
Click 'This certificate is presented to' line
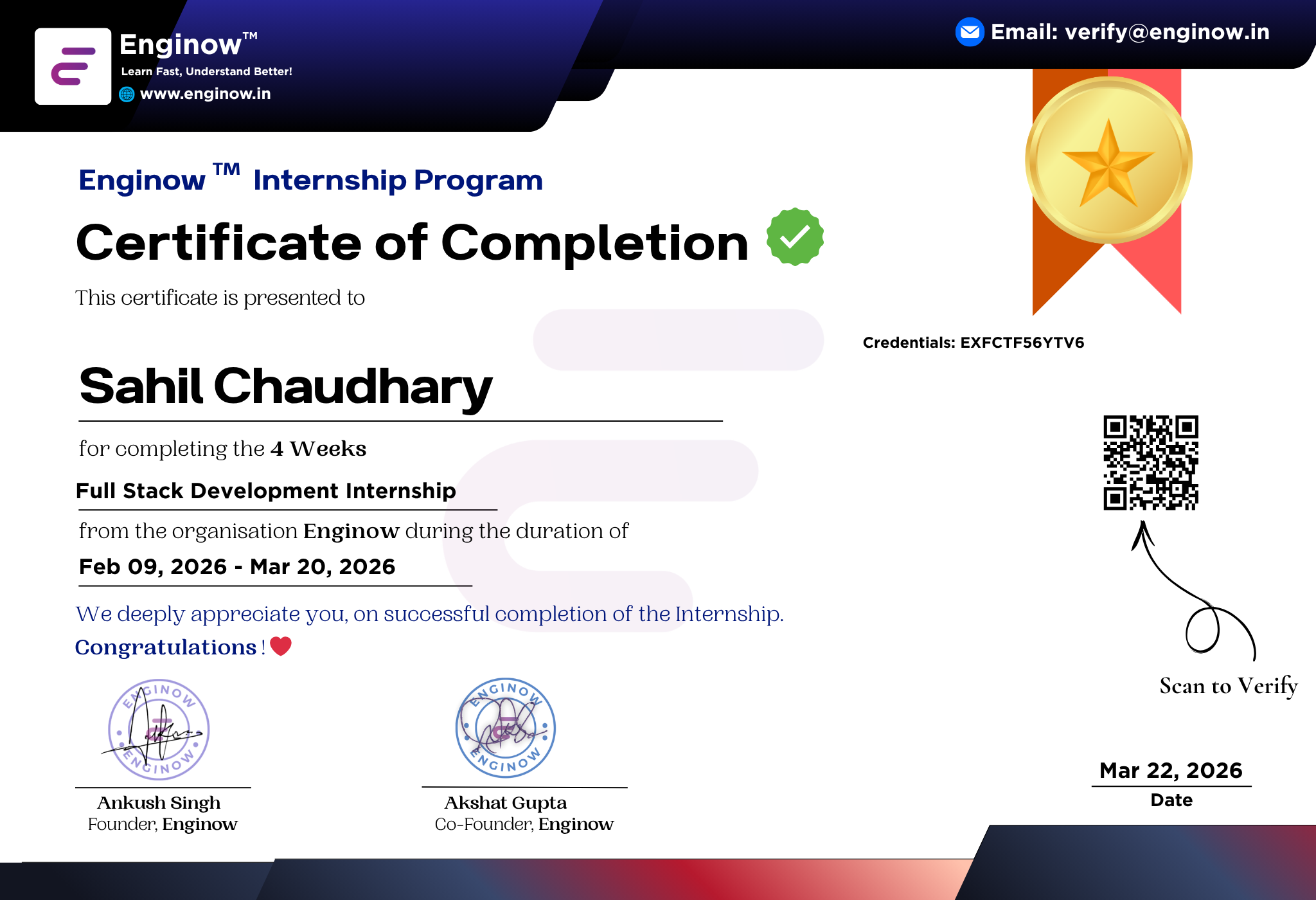click(x=220, y=298)
